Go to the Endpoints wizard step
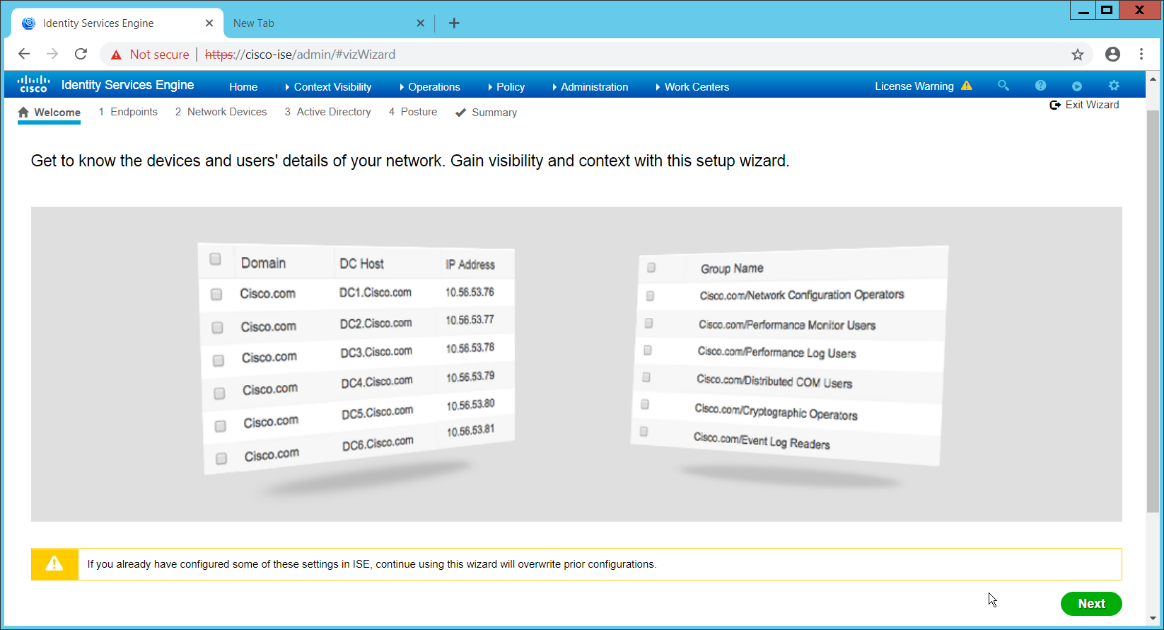The width and height of the screenshot is (1164, 630). 128,112
